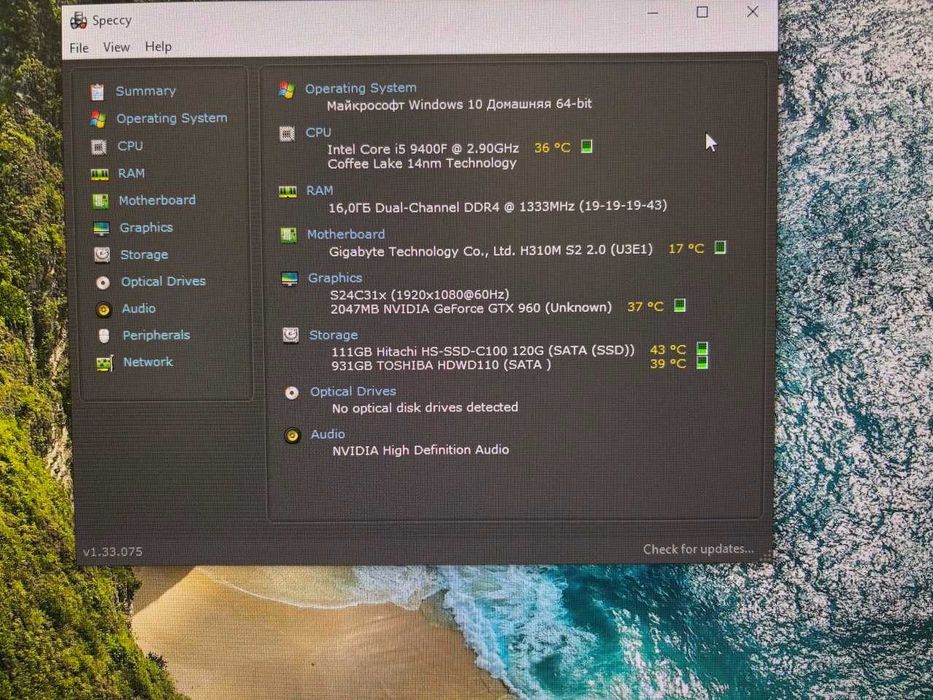933x700 pixels.
Task: Click the memory icon next to RAM heading
Action: [288, 191]
